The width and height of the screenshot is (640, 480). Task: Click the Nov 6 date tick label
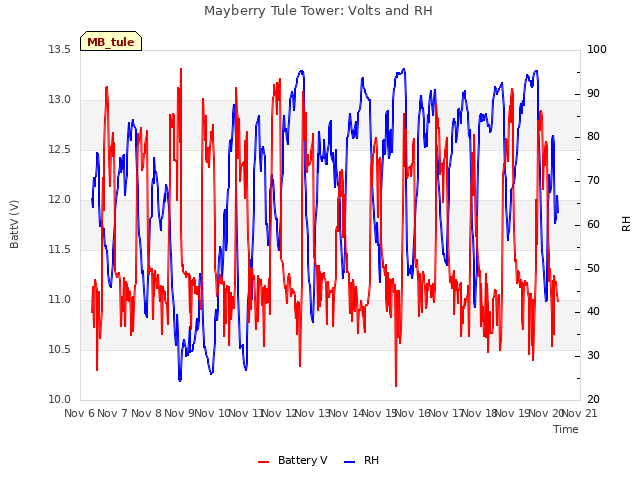tap(79, 413)
